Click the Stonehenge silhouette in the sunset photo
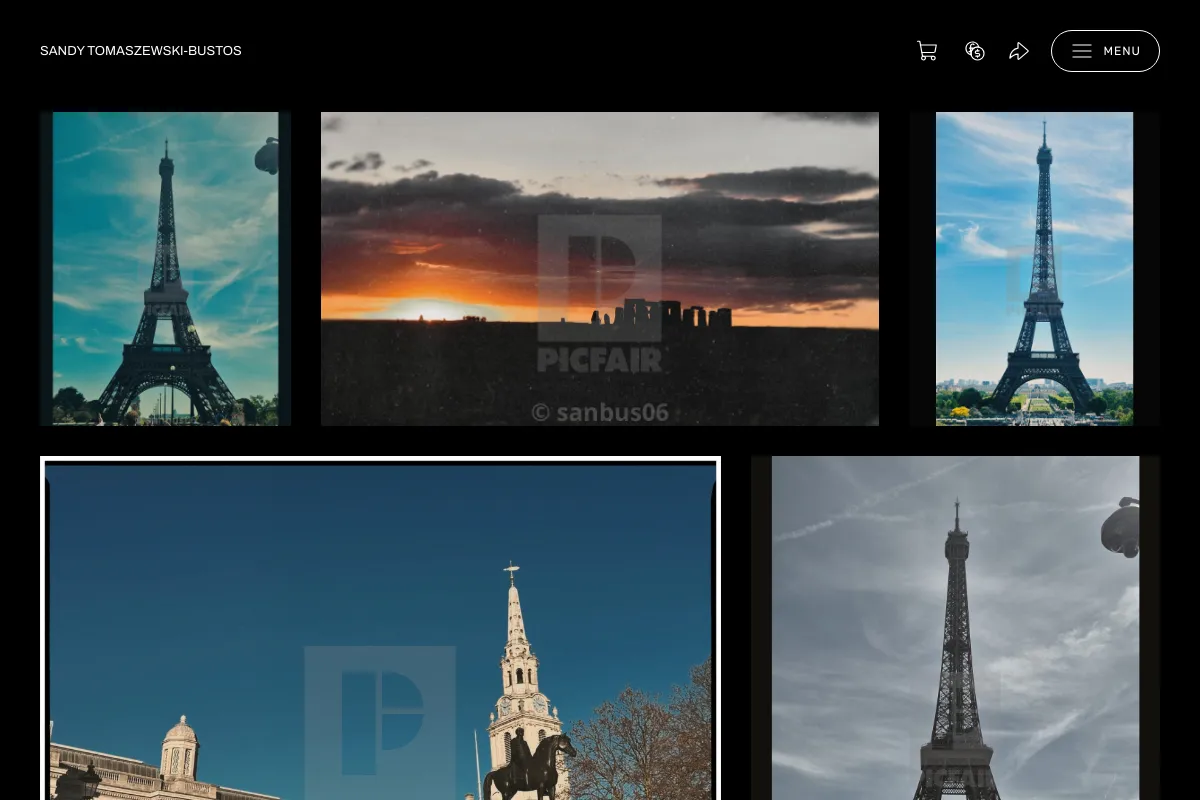 [x=662, y=314]
